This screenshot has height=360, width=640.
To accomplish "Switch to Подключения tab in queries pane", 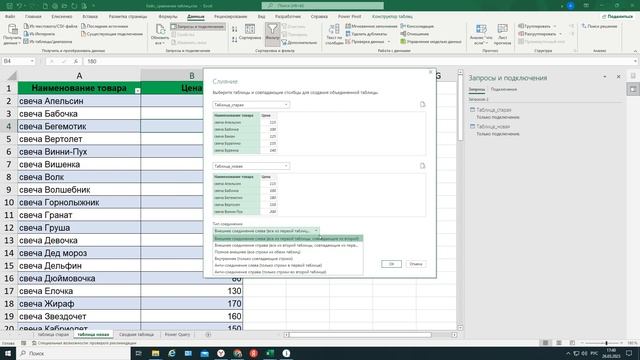I will (504, 89).
